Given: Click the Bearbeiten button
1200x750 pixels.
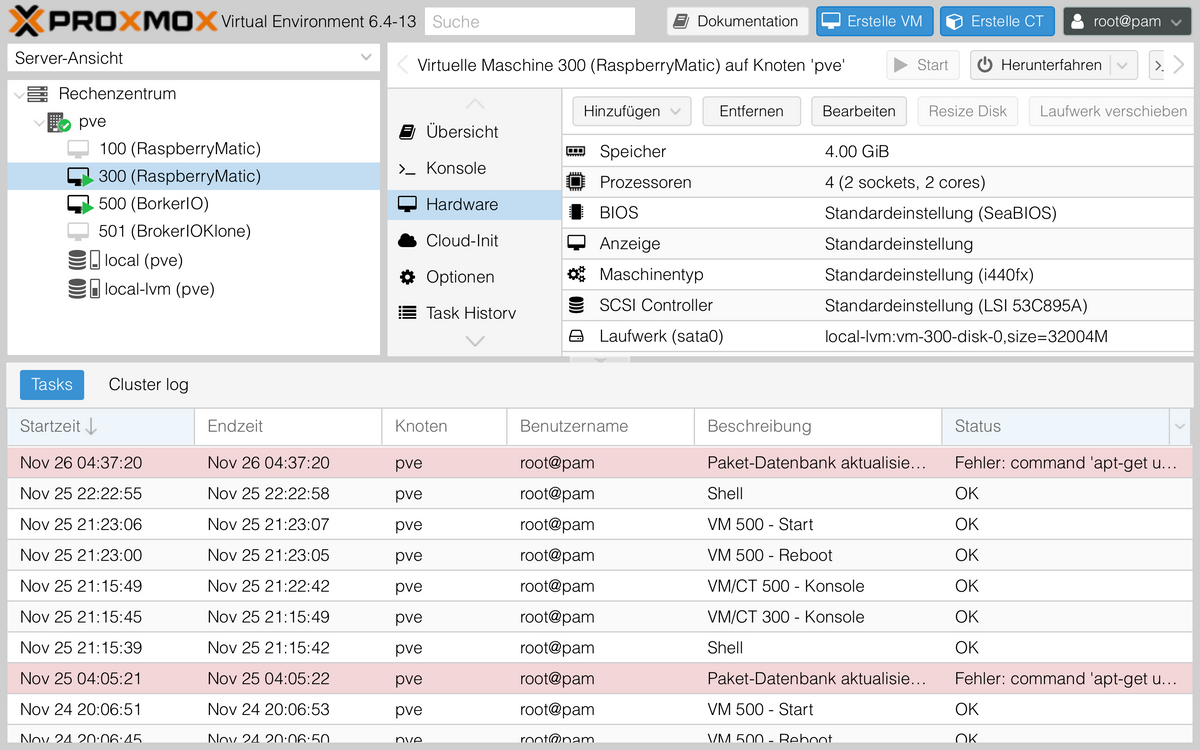Looking at the screenshot, I should pos(859,111).
